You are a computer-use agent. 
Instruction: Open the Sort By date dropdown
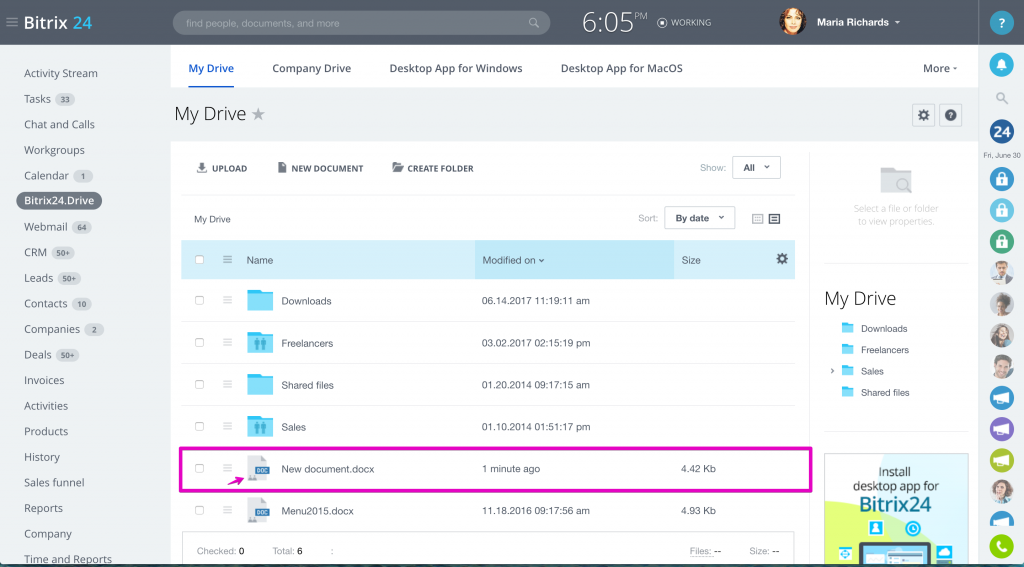click(x=699, y=218)
